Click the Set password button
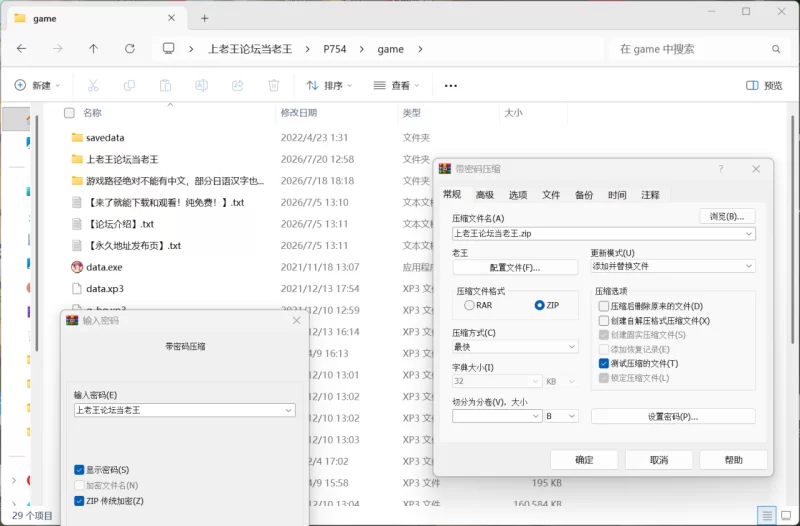Image resolution: width=800 pixels, height=526 pixels. coord(673,416)
